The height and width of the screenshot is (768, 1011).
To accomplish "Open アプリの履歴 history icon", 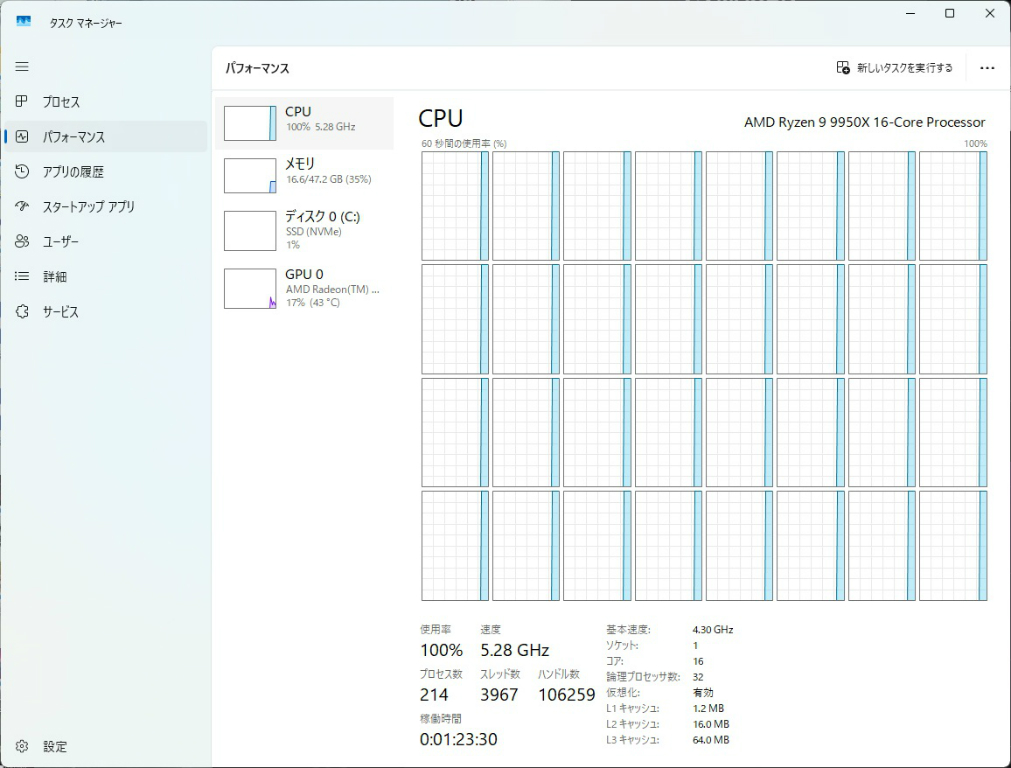I will pyautogui.click(x=22, y=172).
